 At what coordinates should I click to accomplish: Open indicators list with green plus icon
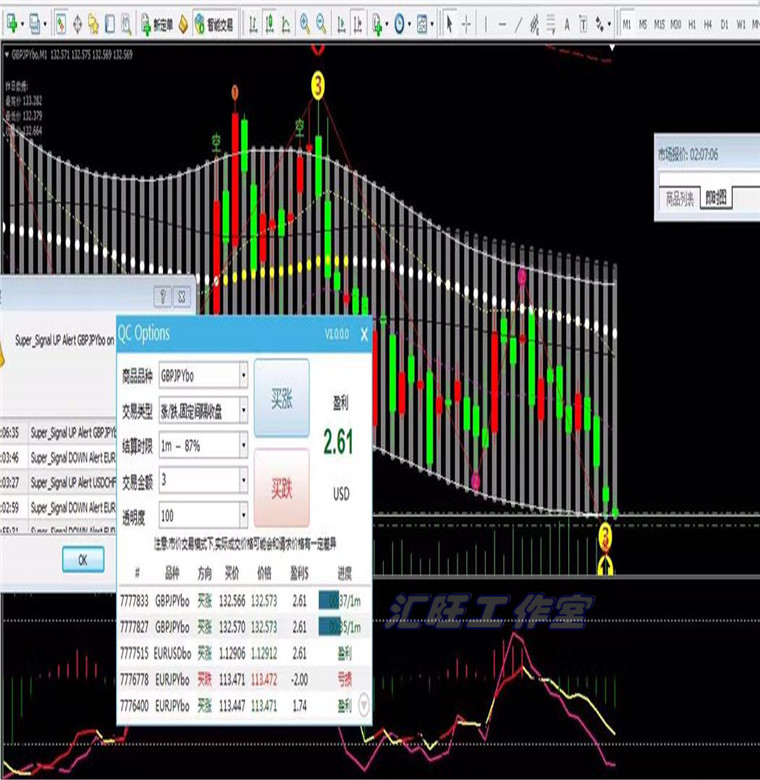(378, 24)
